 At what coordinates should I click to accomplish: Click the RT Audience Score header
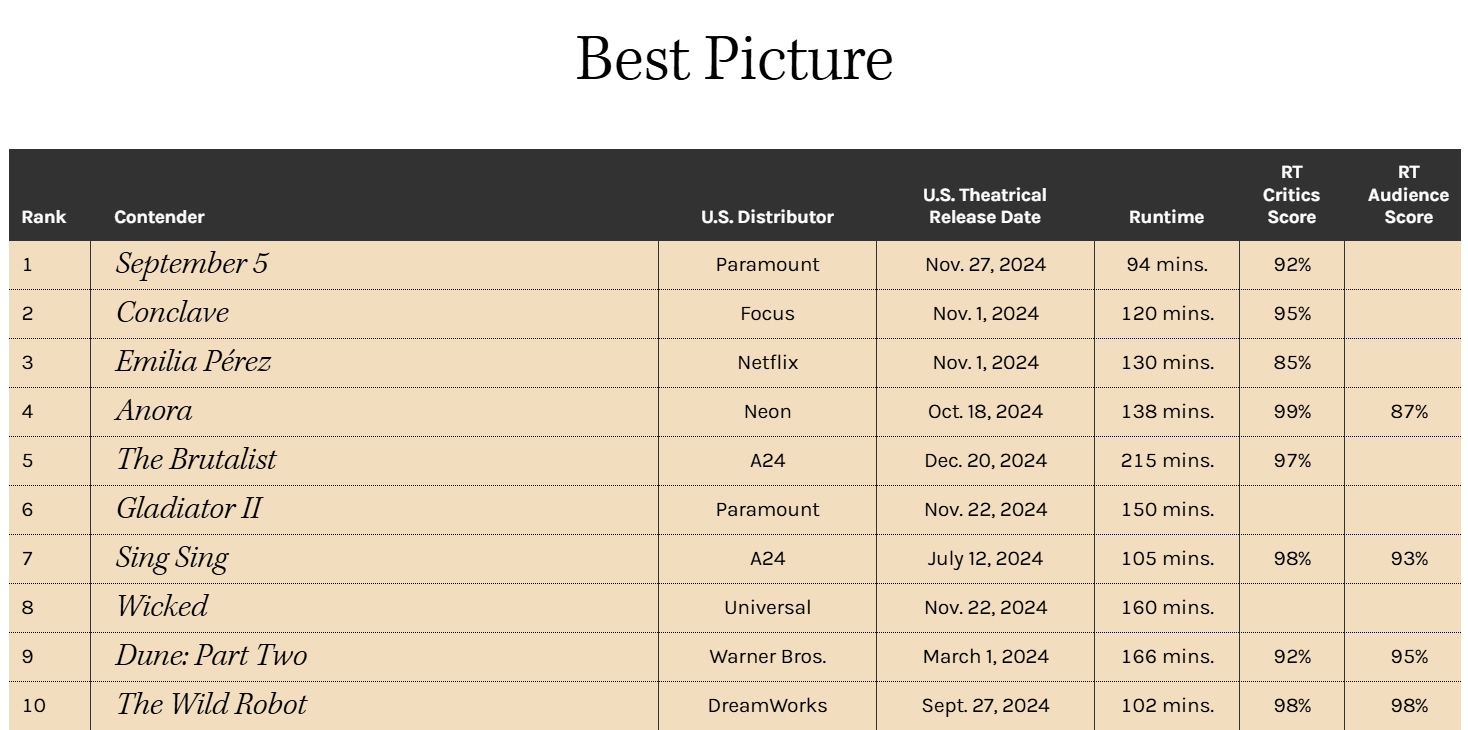pos(1408,195)
